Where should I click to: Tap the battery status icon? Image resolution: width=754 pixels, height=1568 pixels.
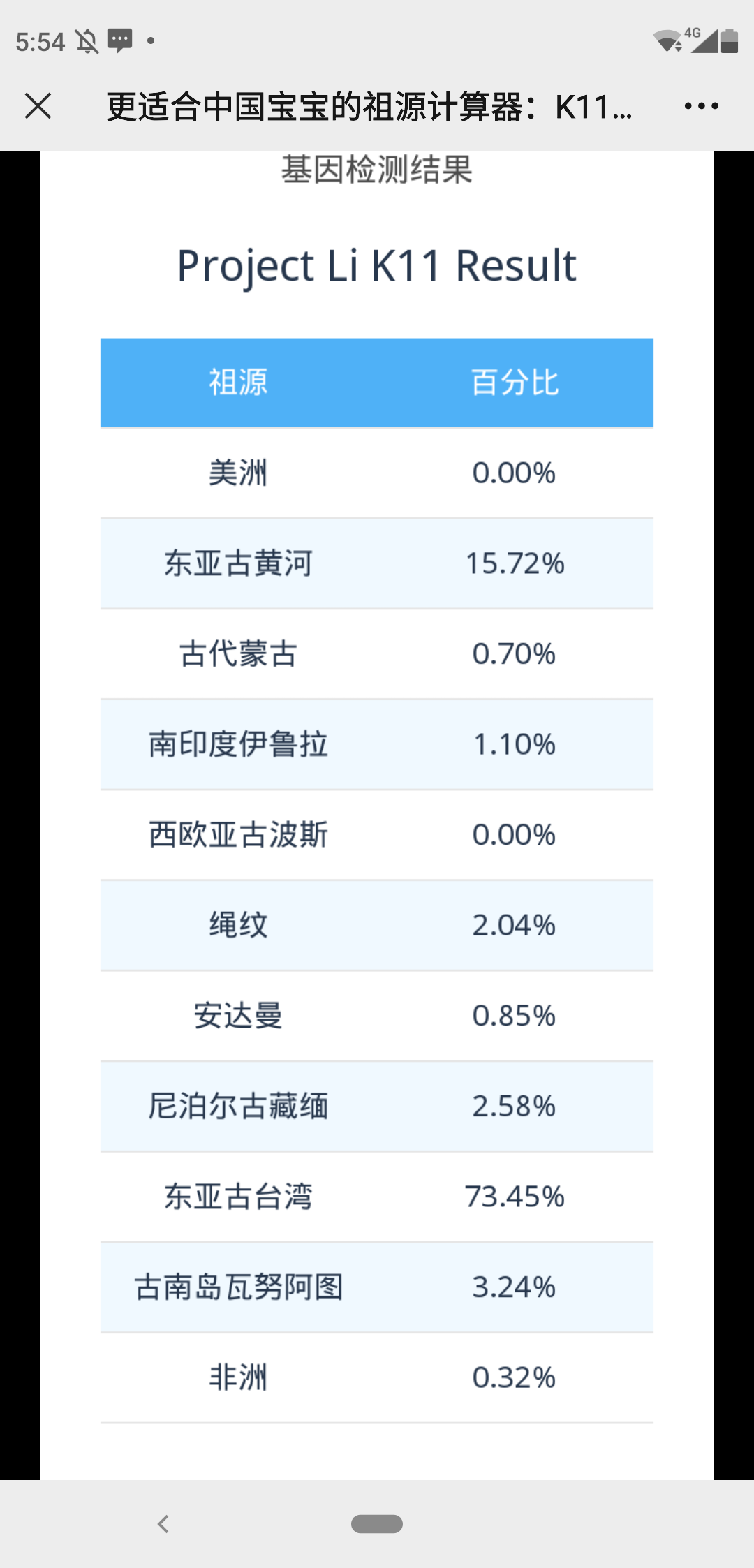pos(730,40)
